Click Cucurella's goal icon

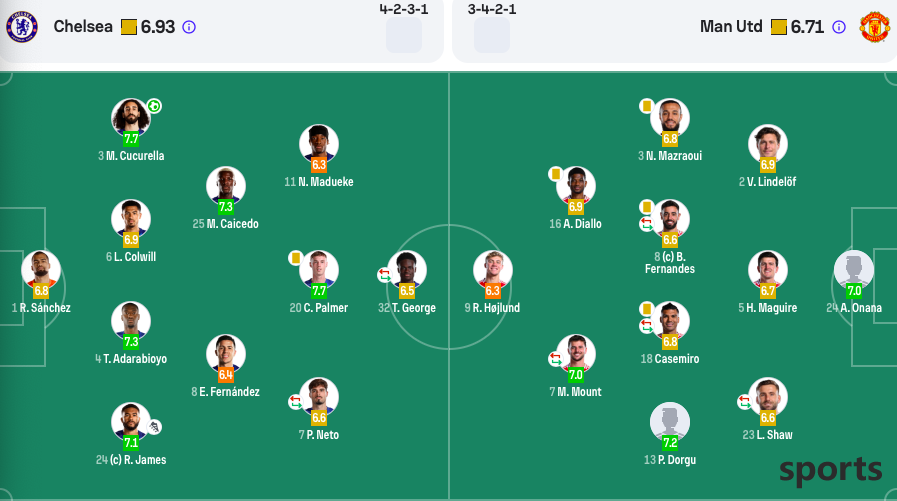tap(154, 106)
